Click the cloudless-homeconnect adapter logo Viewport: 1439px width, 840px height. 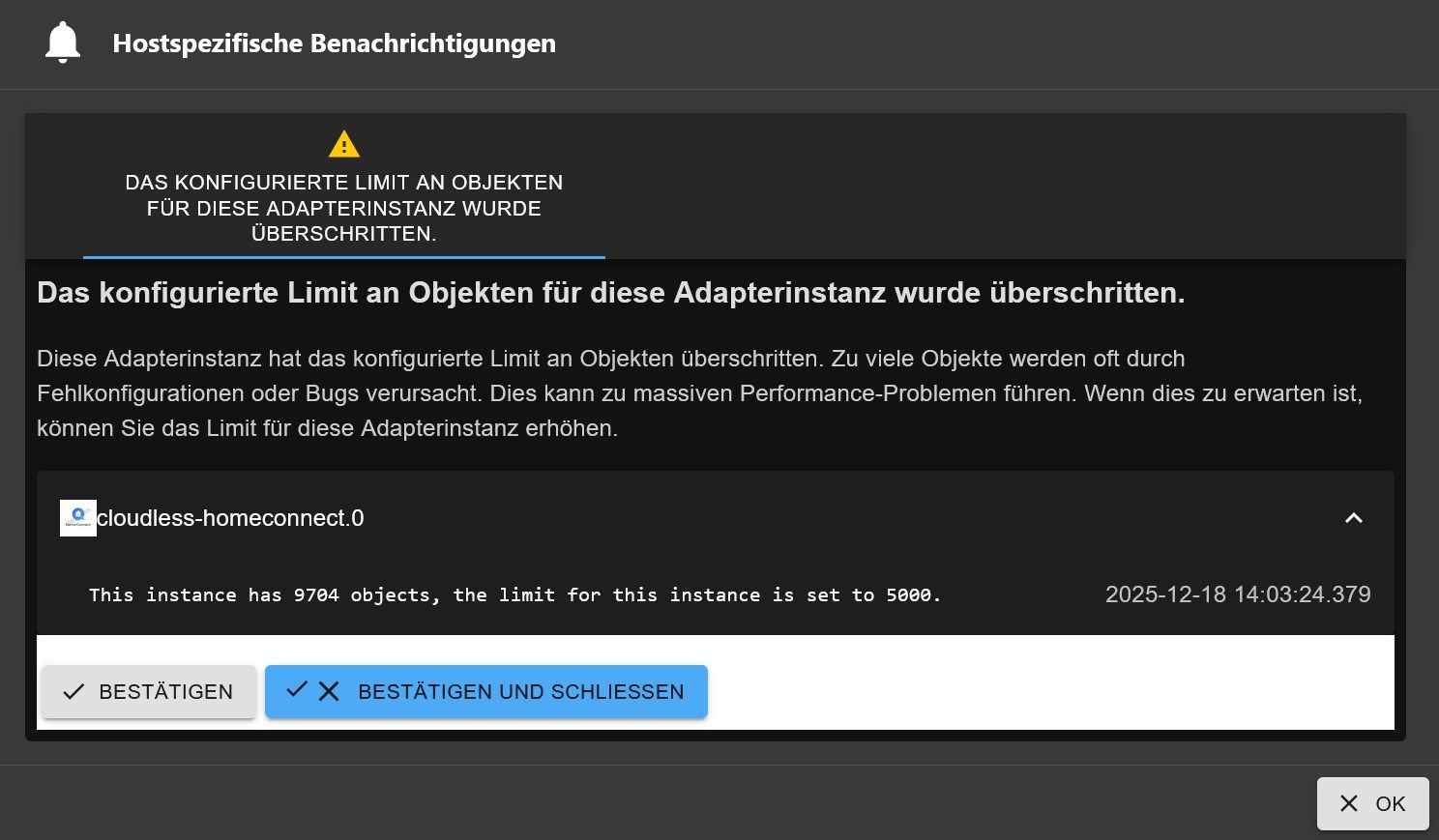coord(77,518)
